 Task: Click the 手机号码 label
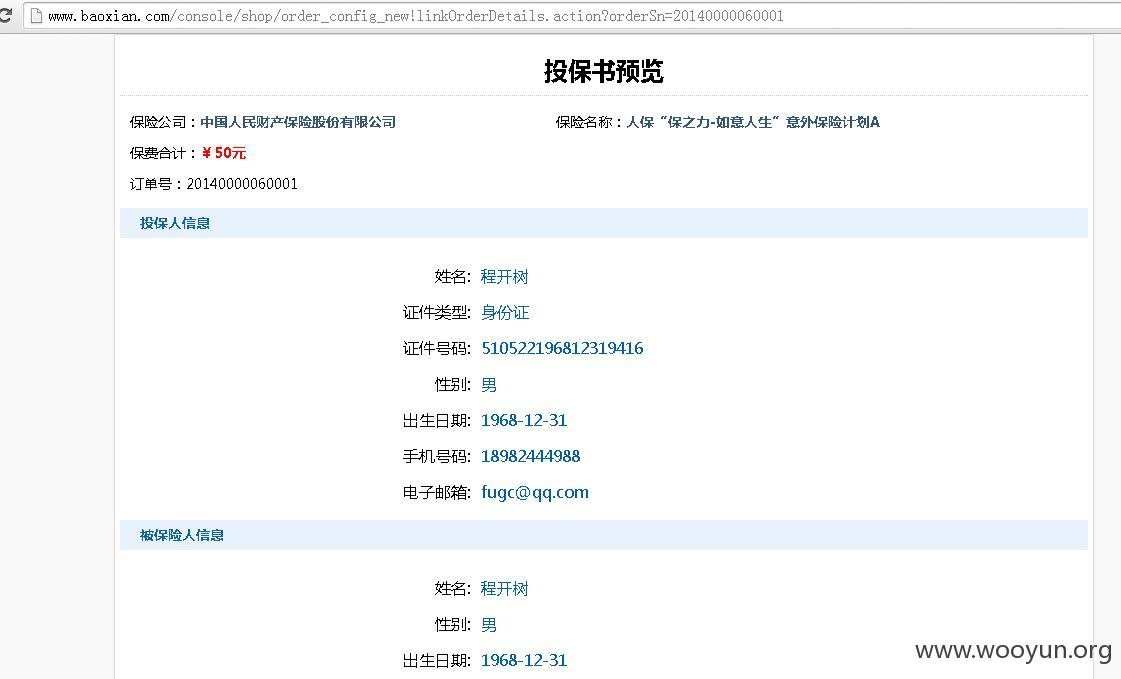(436, 456)
